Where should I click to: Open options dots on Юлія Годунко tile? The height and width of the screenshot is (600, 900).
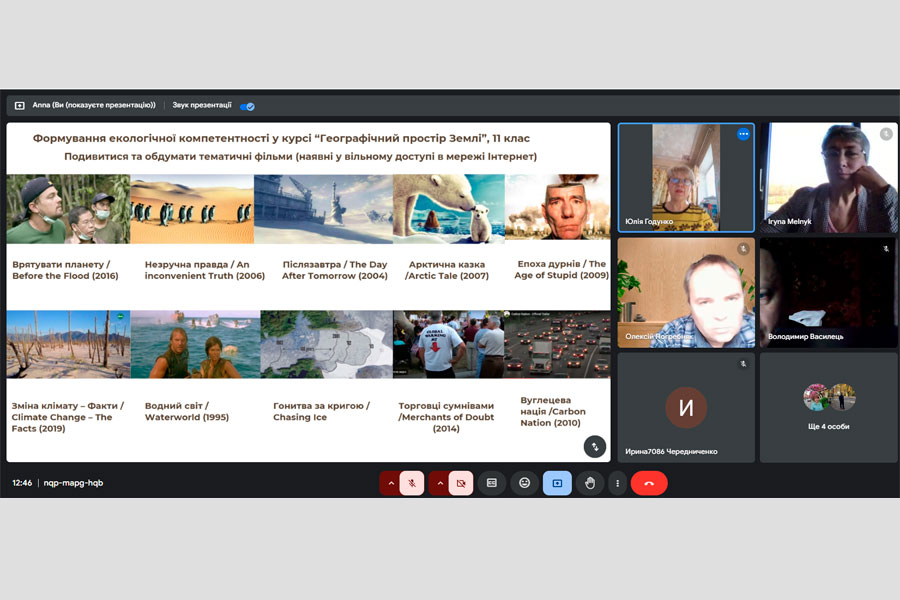tap(743, 134)
